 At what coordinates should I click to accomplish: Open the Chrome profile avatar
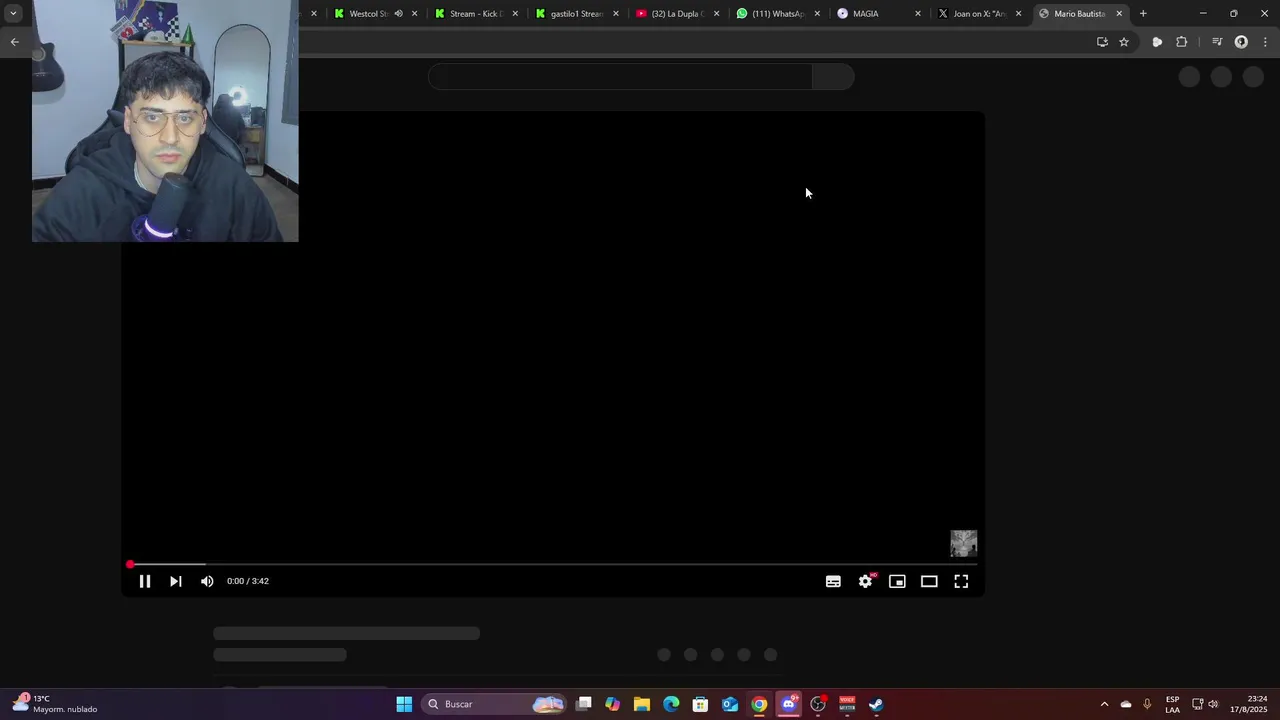point(1241,42)
